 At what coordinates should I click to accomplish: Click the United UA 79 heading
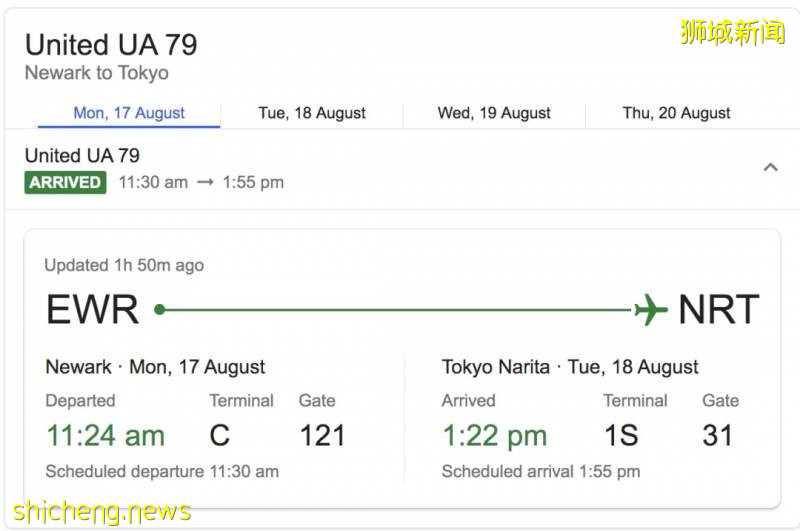(111, 45)
